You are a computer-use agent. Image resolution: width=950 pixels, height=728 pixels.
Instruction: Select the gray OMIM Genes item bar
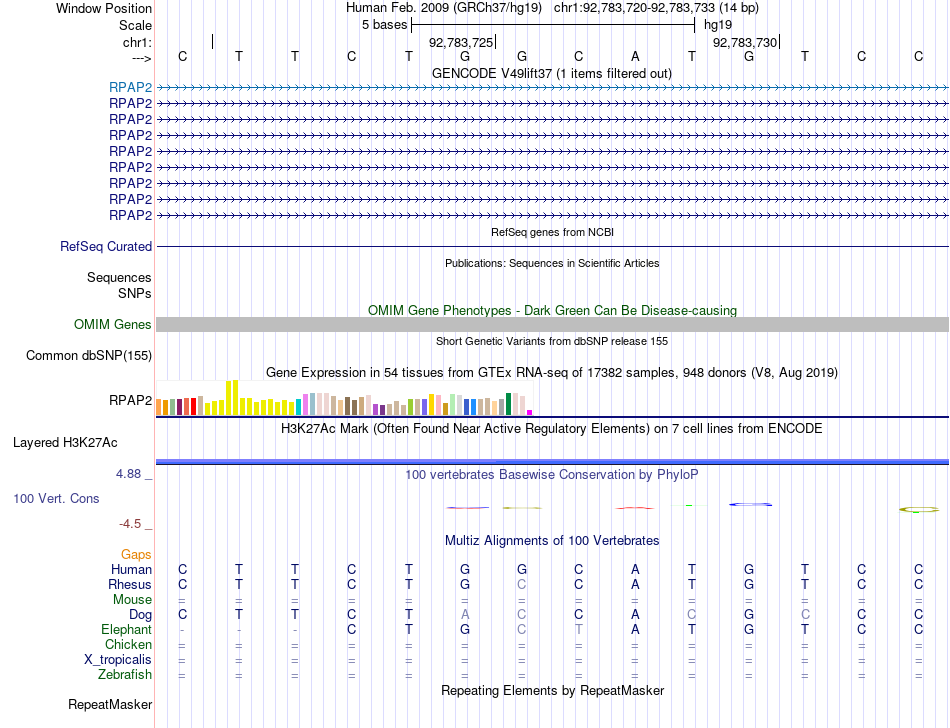click(552, 325)
